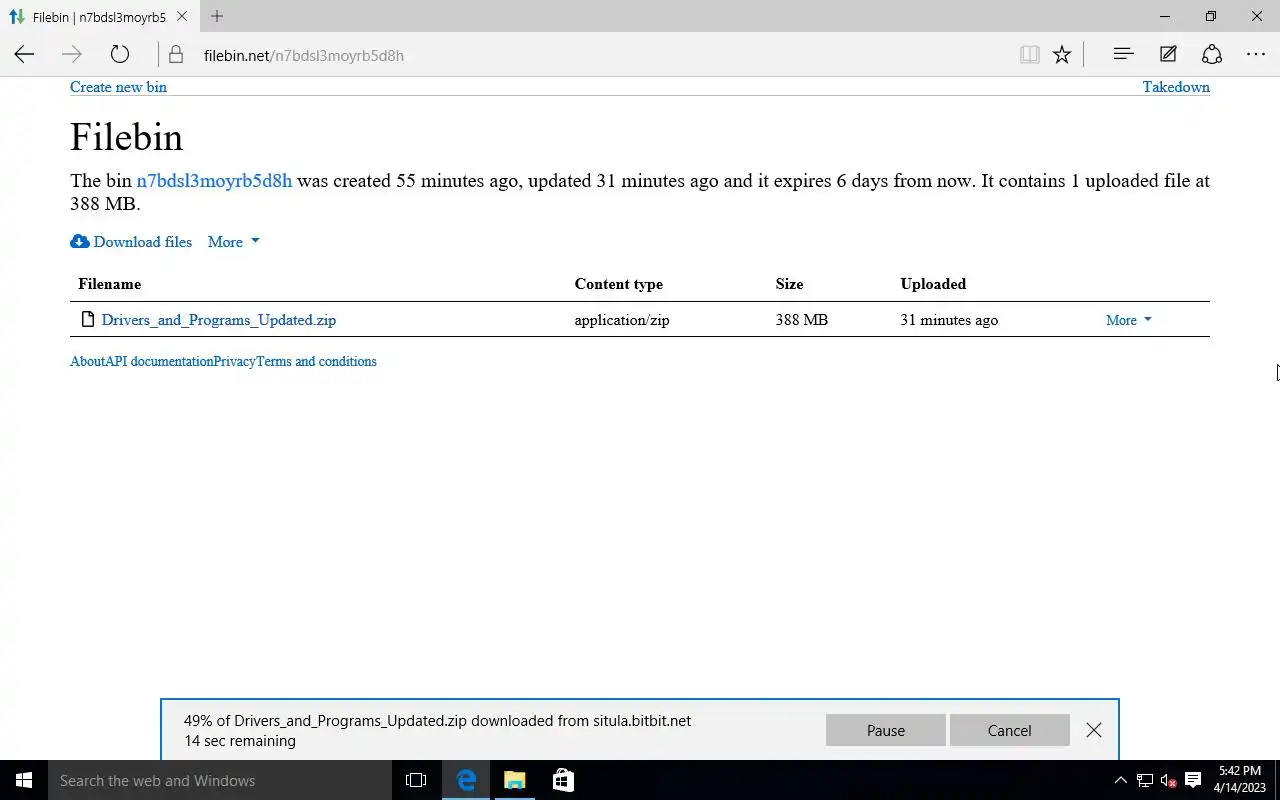This screenshot has width=1280, height=800.
Task: Click the Content type column header
Action: [x=618, y=284]
